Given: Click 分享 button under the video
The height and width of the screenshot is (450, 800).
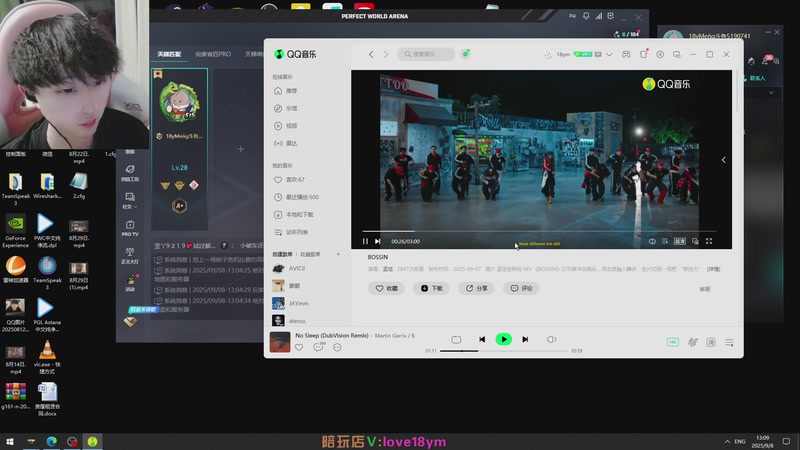Looking at the screenshot, I should (476, 288).
